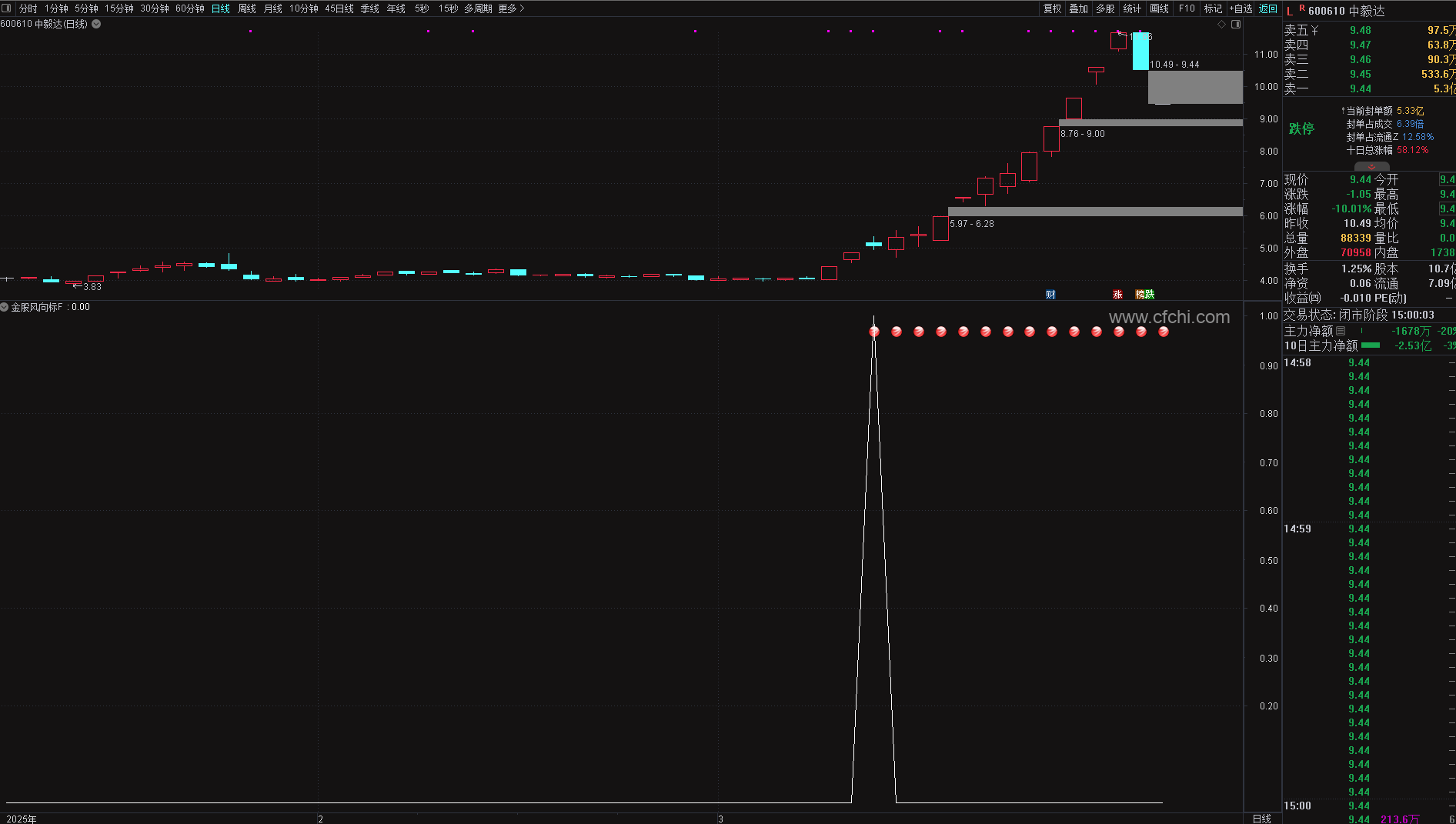1456x824 pixels.
Task: Activate the 画线 drawing tool
Action: click(x=1159, y=8)
